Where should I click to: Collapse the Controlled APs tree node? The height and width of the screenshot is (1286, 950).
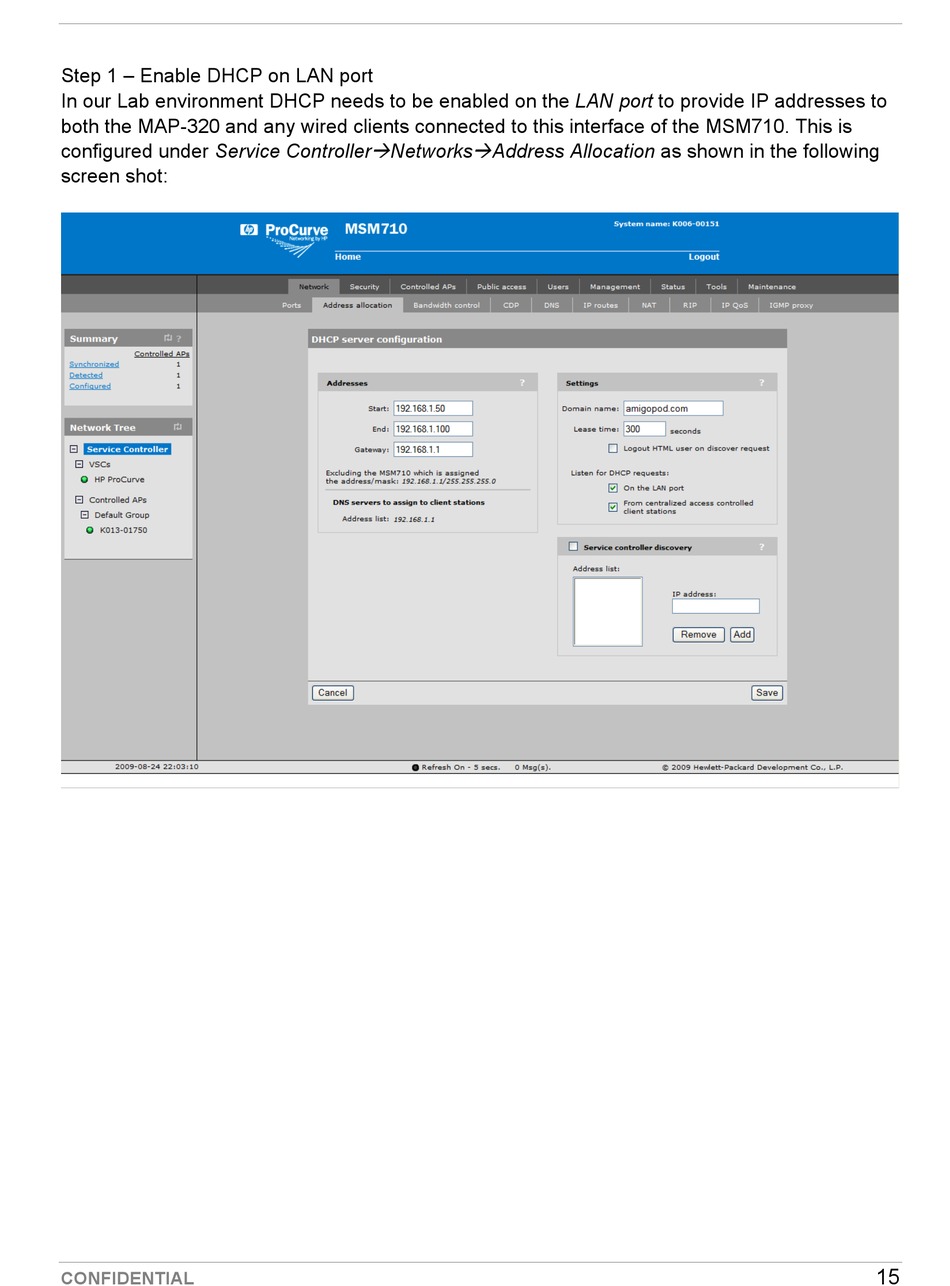point(79,500)
